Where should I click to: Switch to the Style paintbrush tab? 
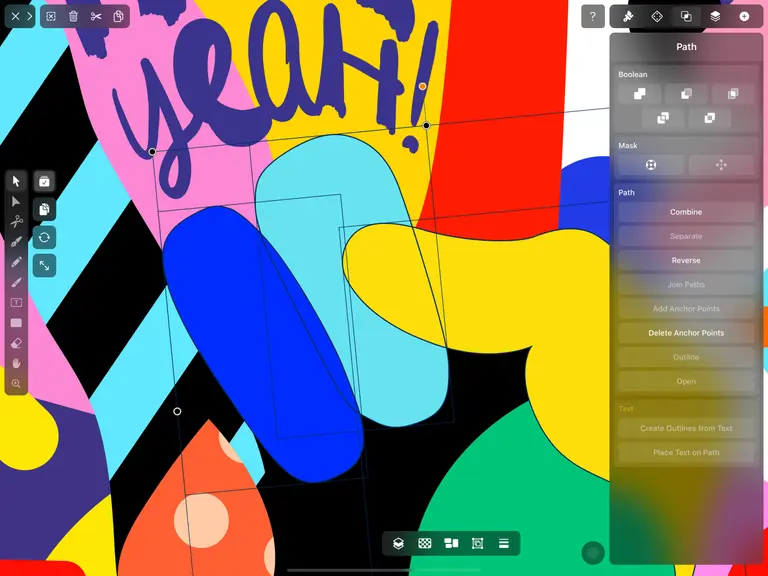pyautogui.click(x=628, y=17)
